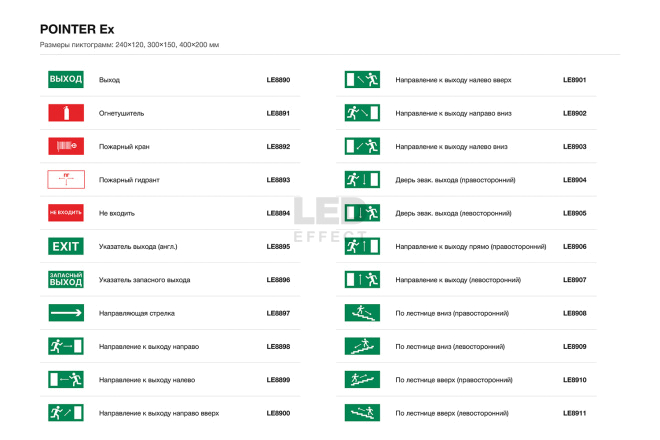Select the green guiding arrow pictogram
Viewport: 660px width, 440px height.
(66, 312)
